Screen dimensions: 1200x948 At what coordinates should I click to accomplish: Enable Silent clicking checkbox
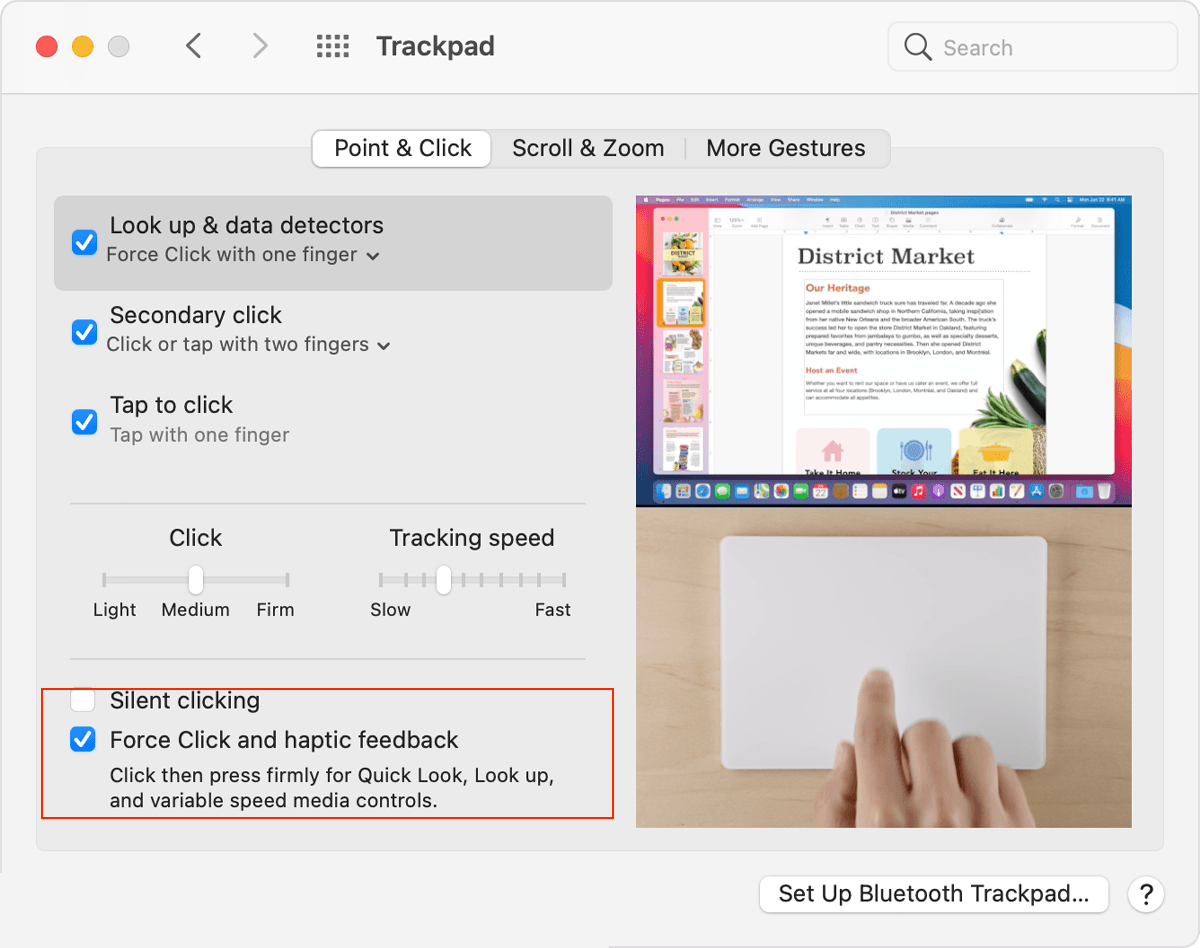[x=82, y=700]
